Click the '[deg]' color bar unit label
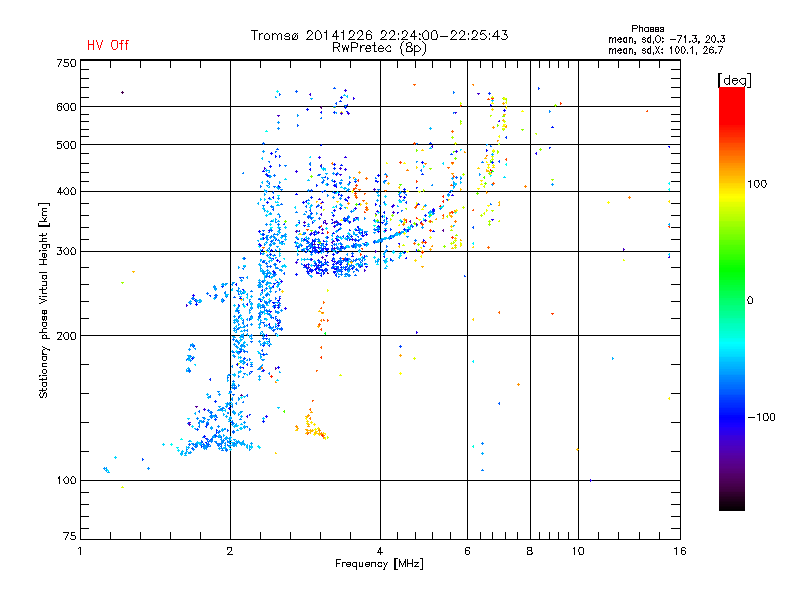Screen dimensions: 800x600 click(x=734, y=80)
